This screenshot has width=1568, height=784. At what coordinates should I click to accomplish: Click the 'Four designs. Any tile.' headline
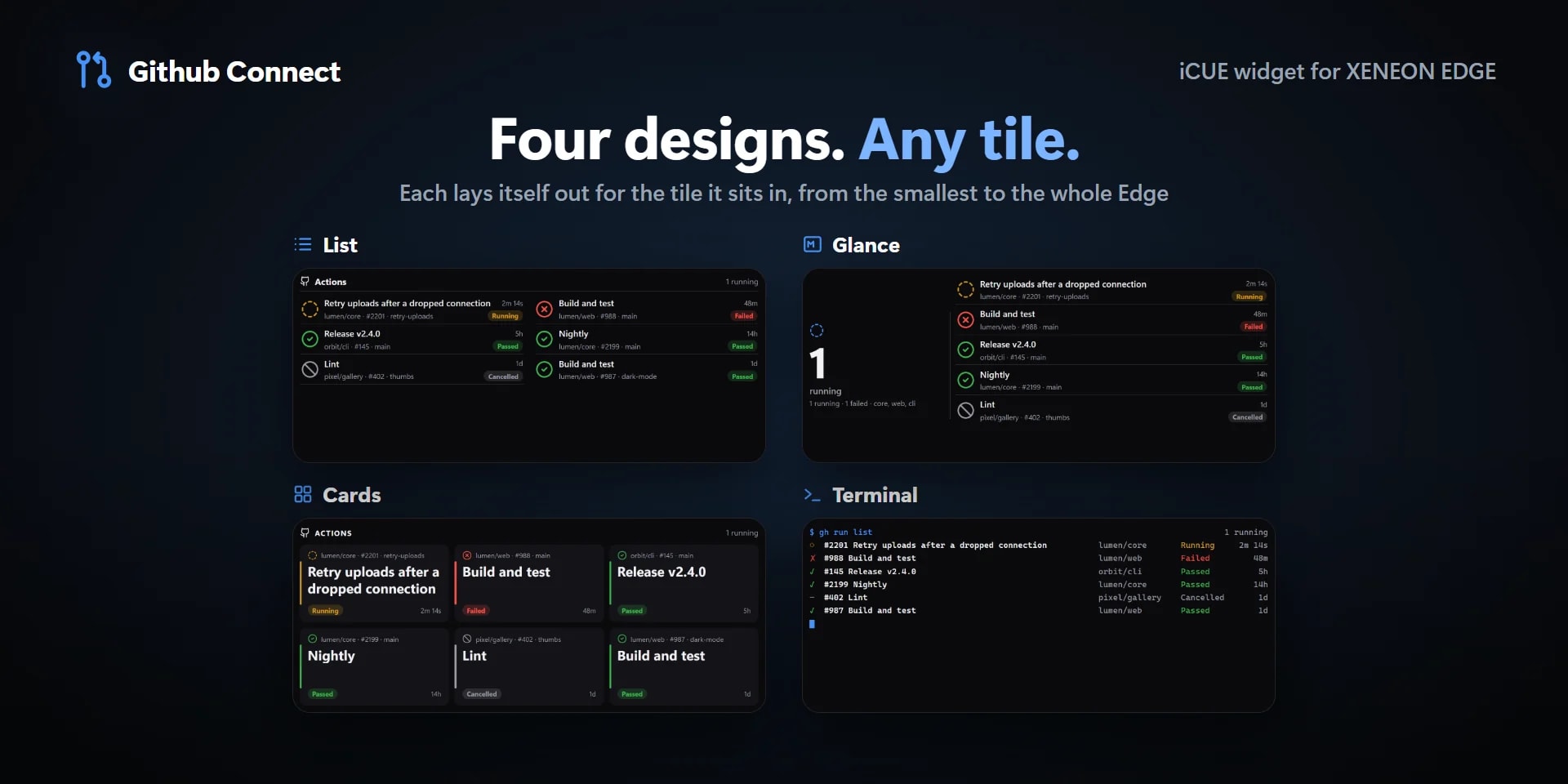tap(784, 140)
